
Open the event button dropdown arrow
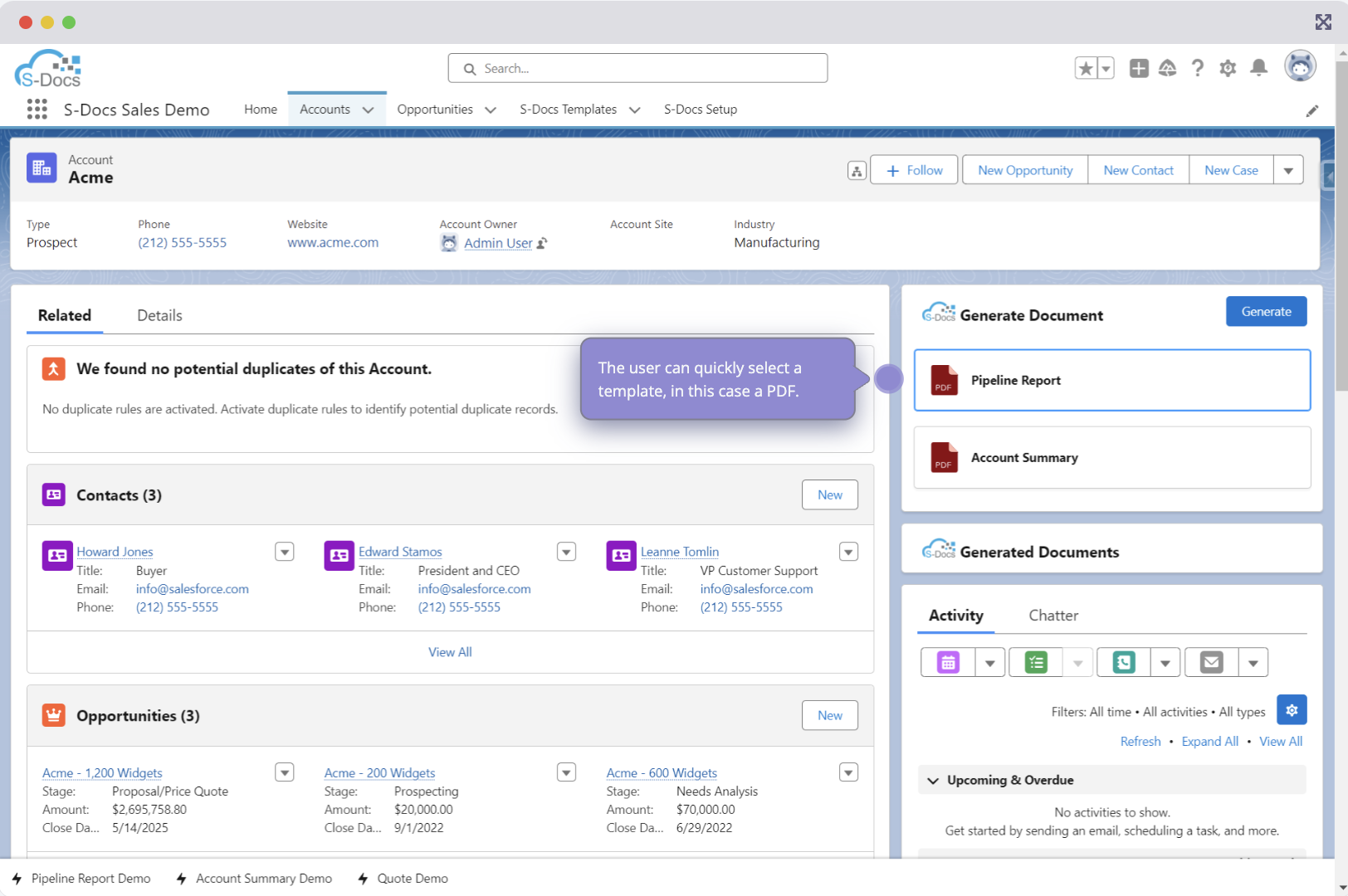(x=990, y=662)
